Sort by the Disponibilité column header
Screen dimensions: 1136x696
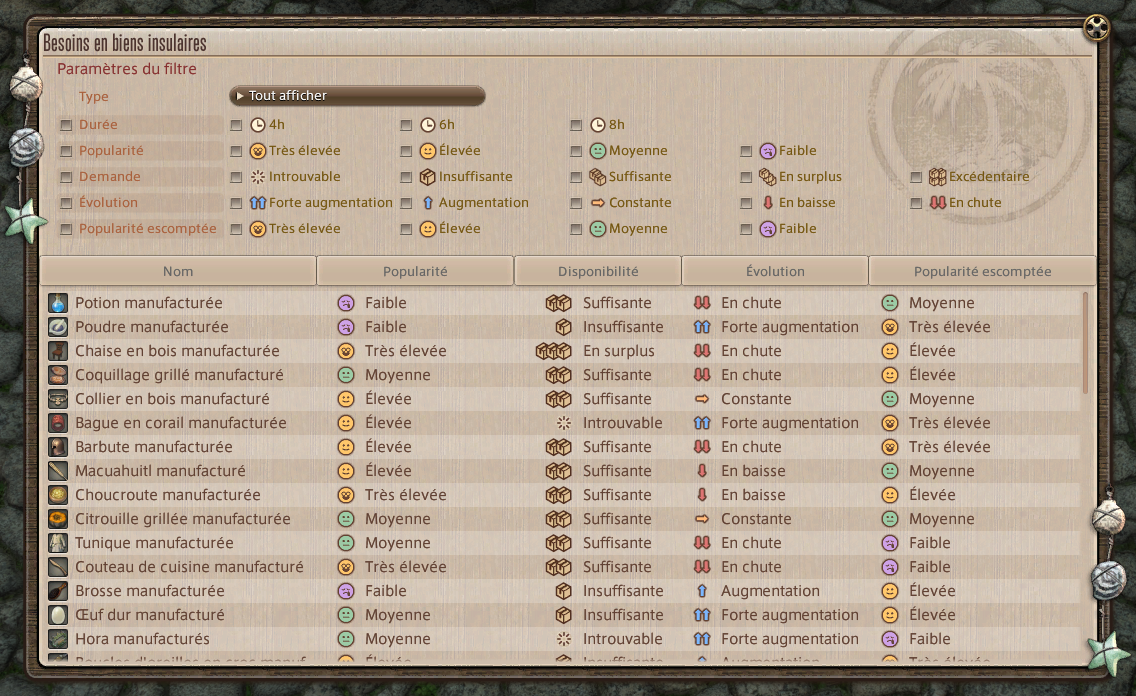[598, 271]
